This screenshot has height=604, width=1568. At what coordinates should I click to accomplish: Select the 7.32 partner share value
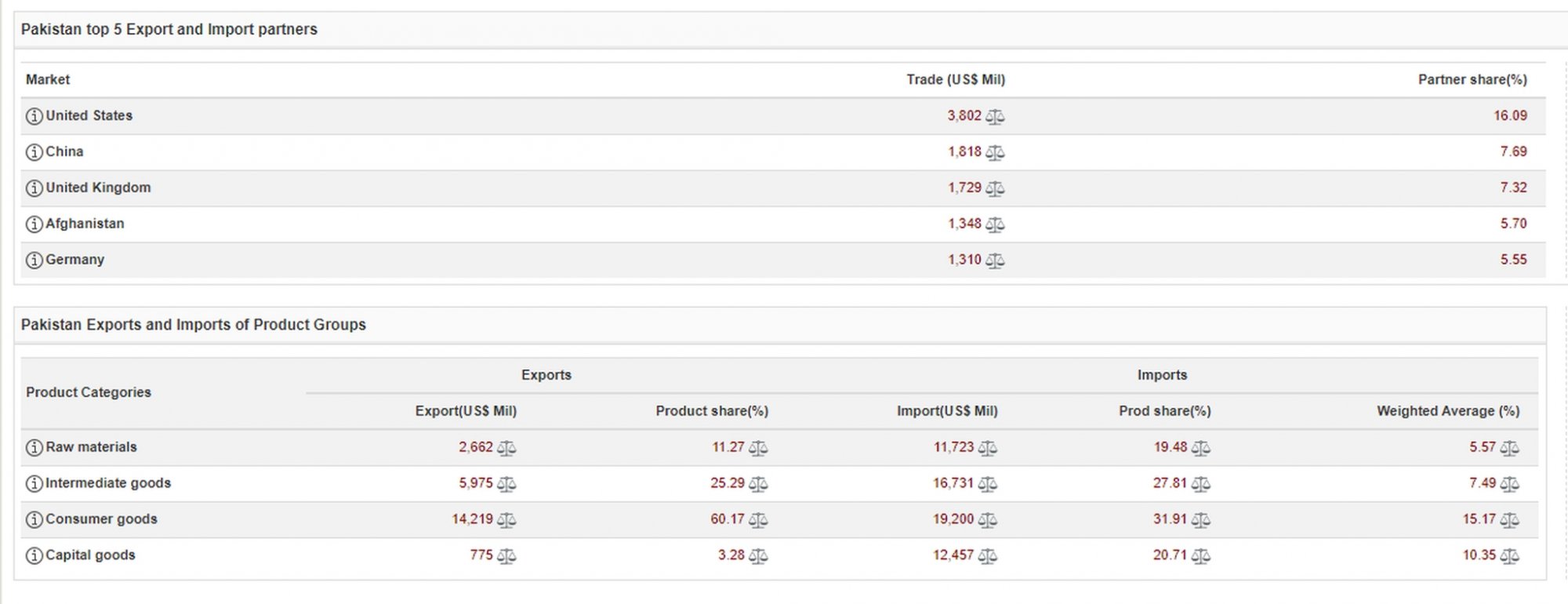pyautogui.click(x=1514, y=187)
